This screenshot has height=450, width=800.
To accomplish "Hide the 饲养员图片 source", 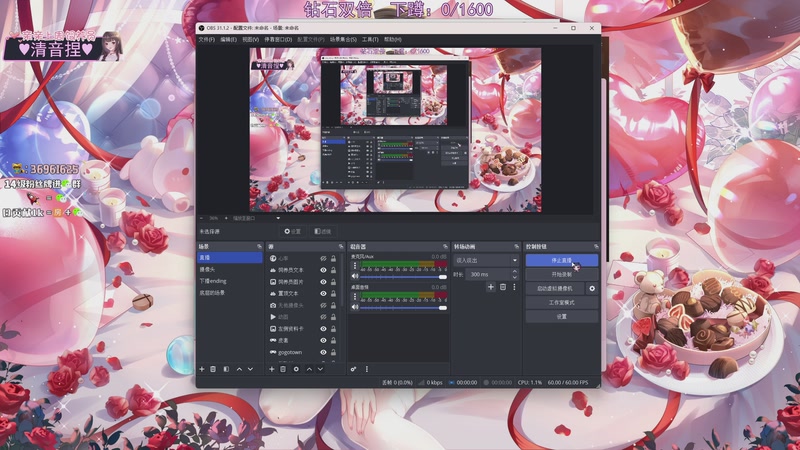I will tap(323, 282).
